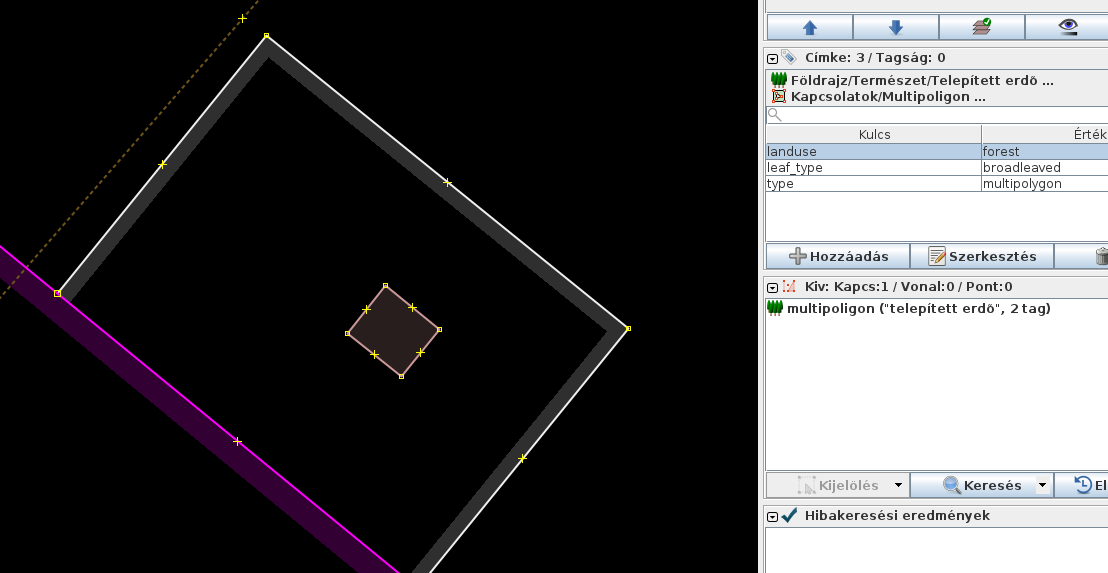Toggle layer visibility eye button
Screen dimensions: 1108x573
pyautogui.click(x=1067, y=27)
